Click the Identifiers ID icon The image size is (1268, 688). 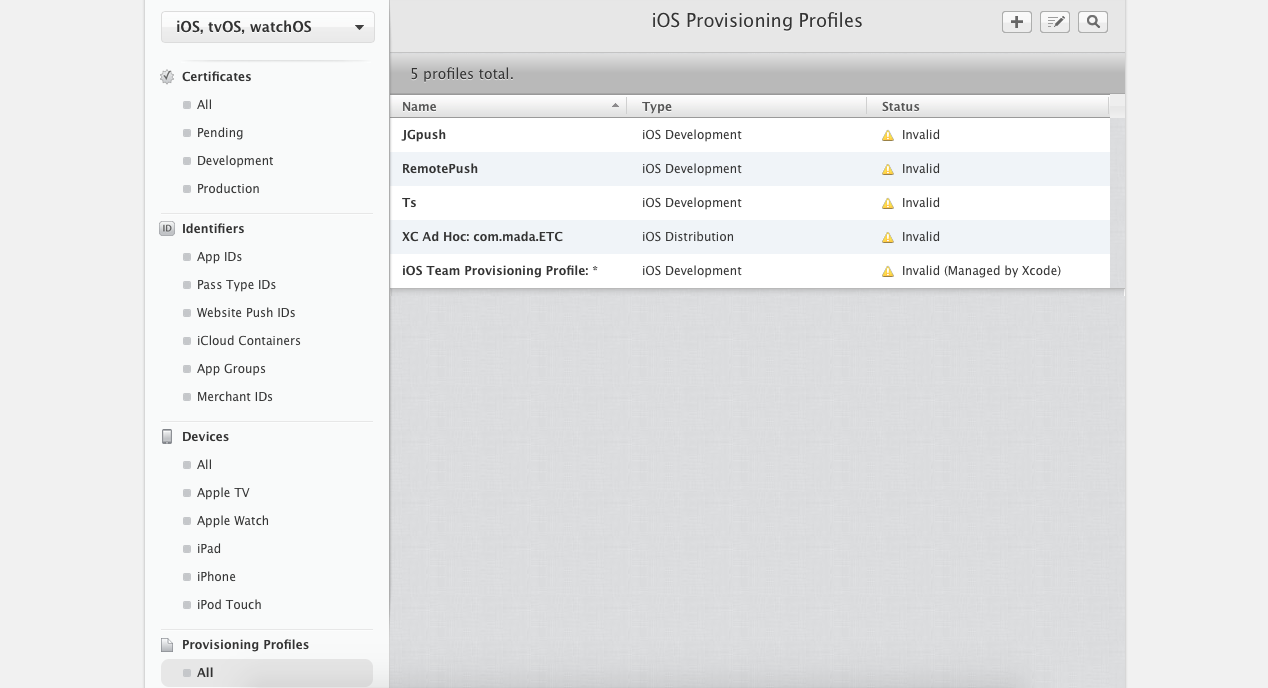(167, 229)
